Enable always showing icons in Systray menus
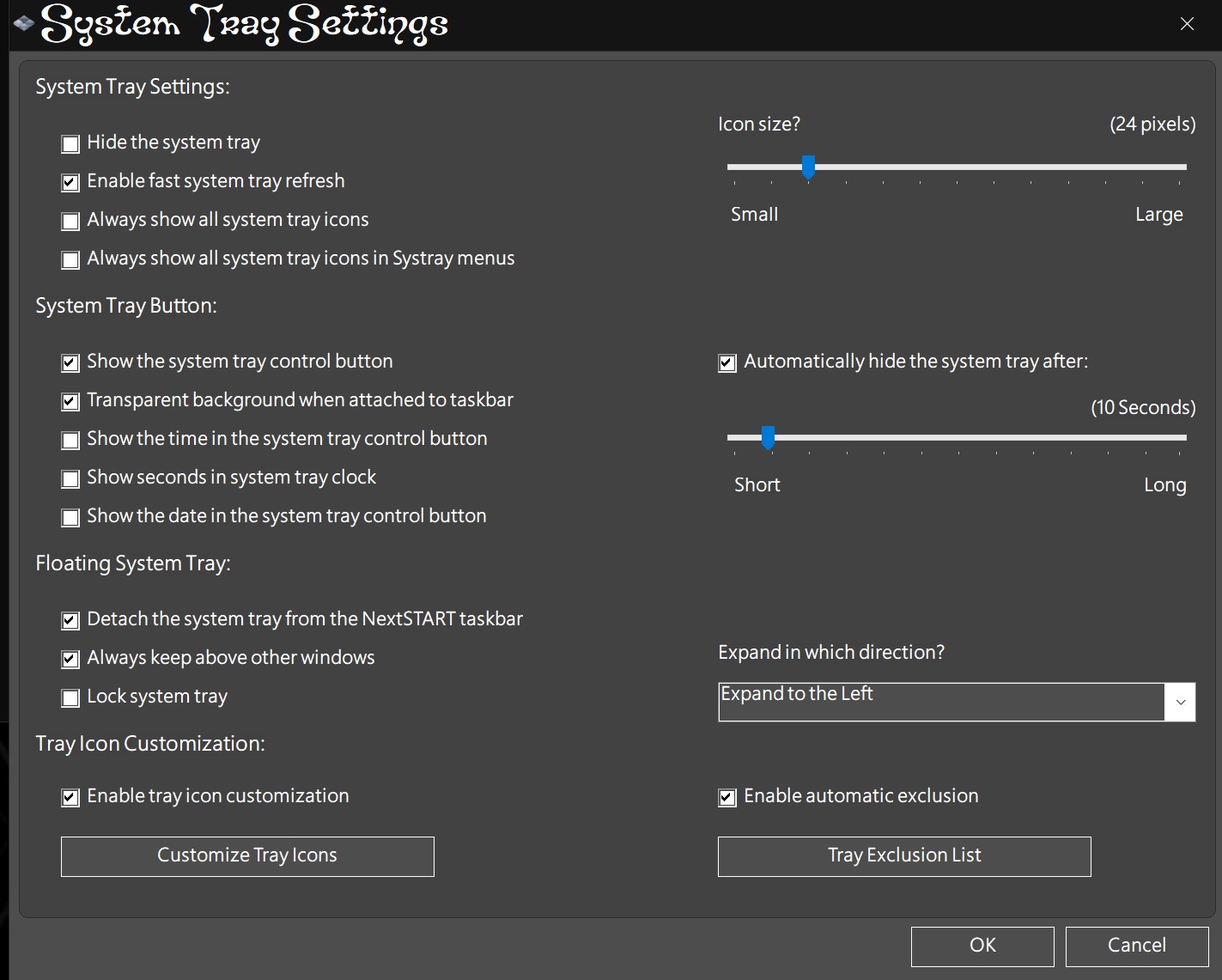The height and width of the screenshot is (980, 1222). pyautogui.click(x=70, y=260)
